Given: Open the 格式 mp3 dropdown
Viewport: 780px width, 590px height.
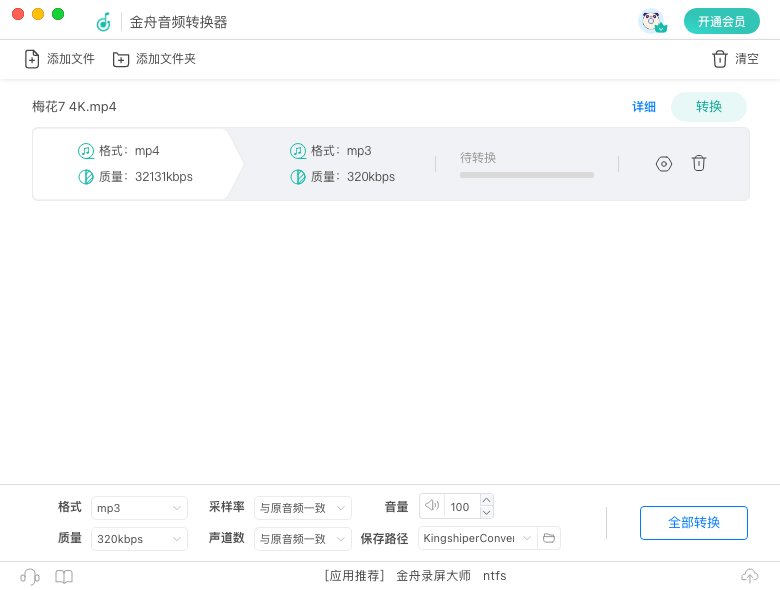Looking at the screenshot, I should pos(139,508).
